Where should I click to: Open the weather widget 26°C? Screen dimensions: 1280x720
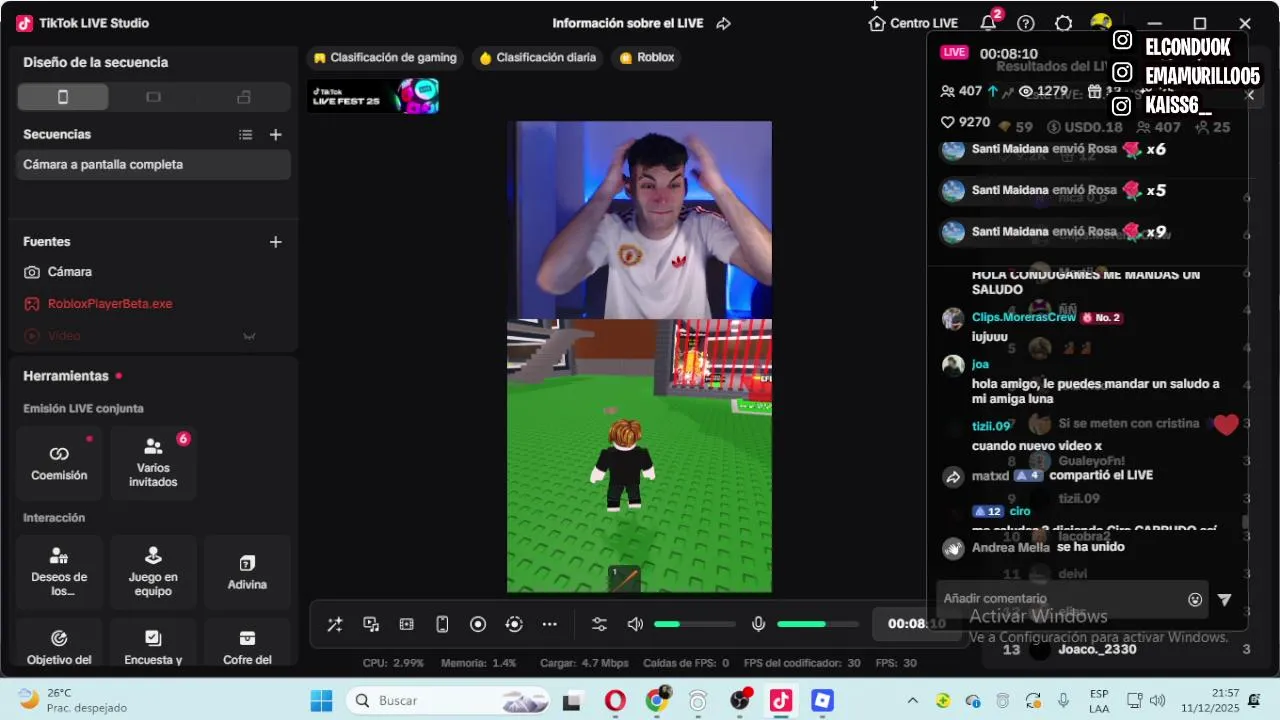(x=73, y=700)
